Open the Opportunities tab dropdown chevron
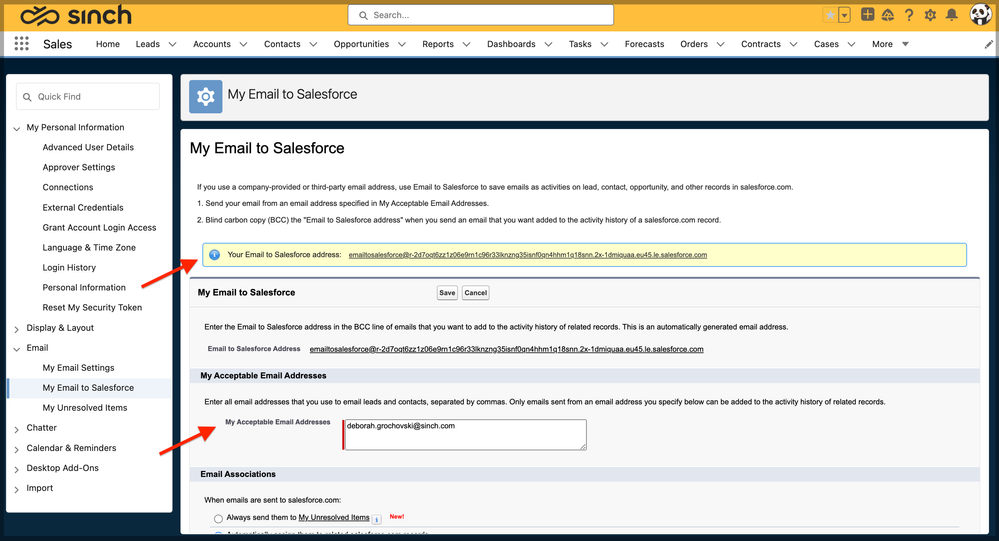 [x=401, y=45]
